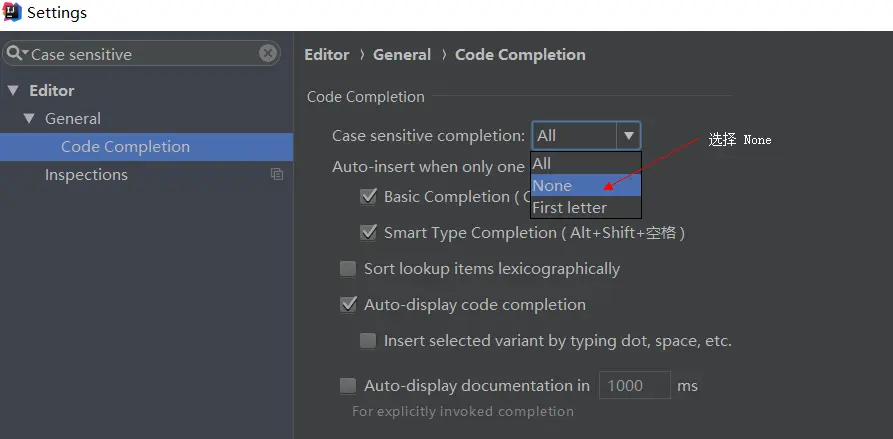Enable Sort lookup items lexicographically

[348, 269]
